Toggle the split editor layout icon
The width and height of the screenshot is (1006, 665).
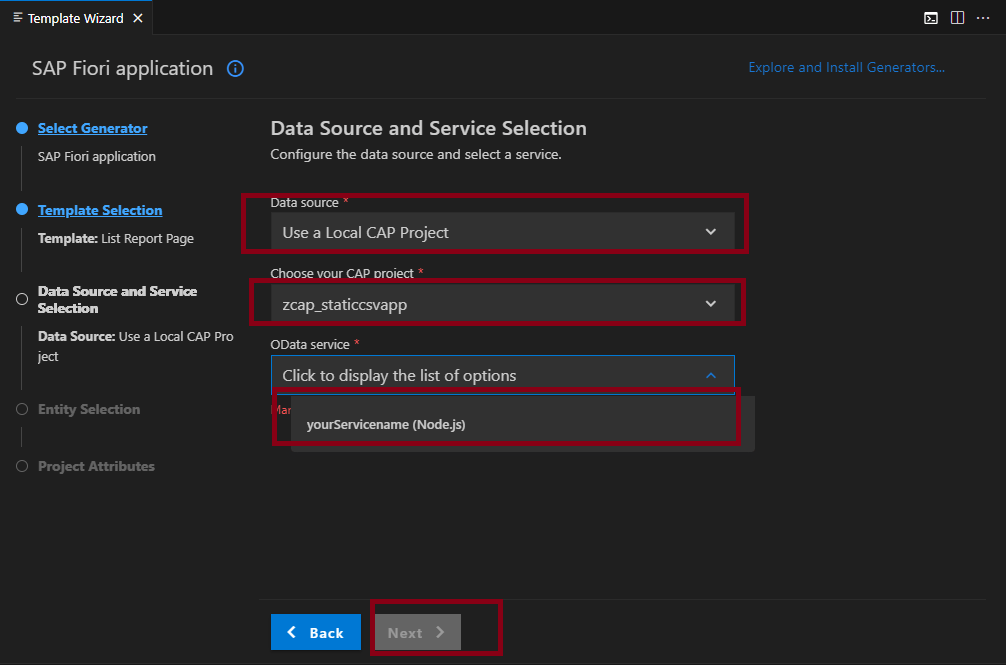957,18
